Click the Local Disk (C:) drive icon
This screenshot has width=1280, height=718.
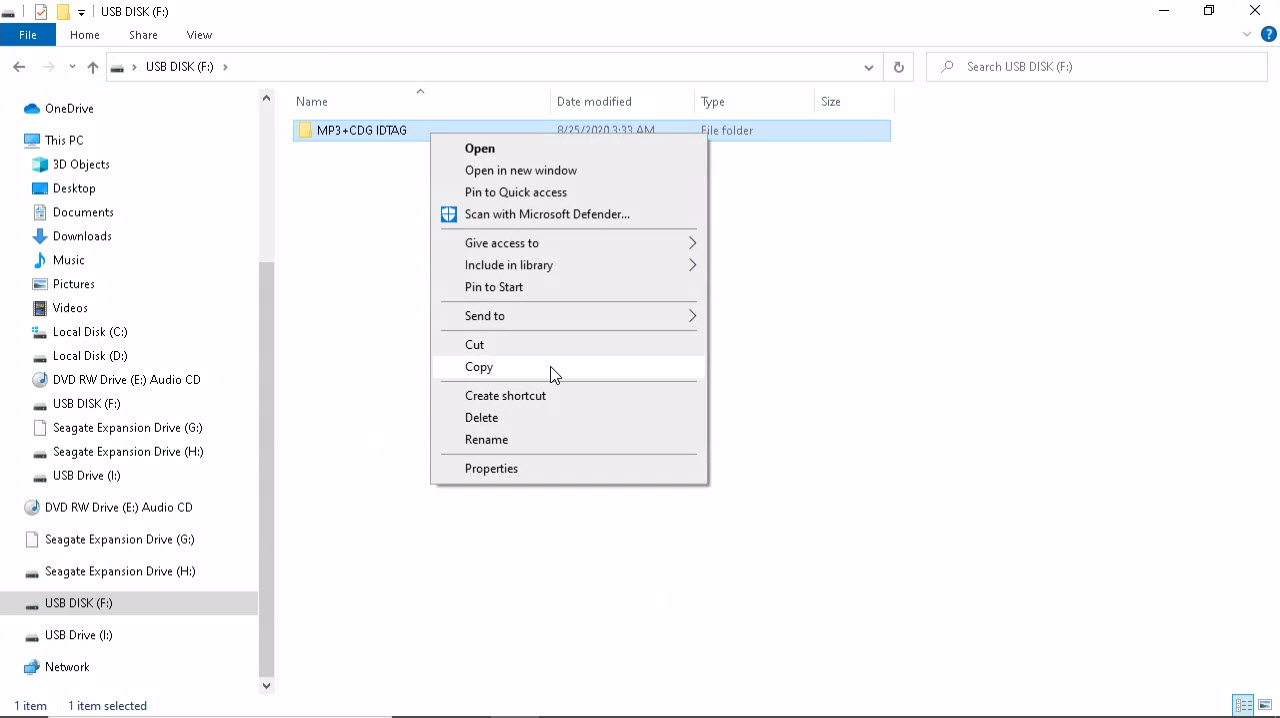40,332
